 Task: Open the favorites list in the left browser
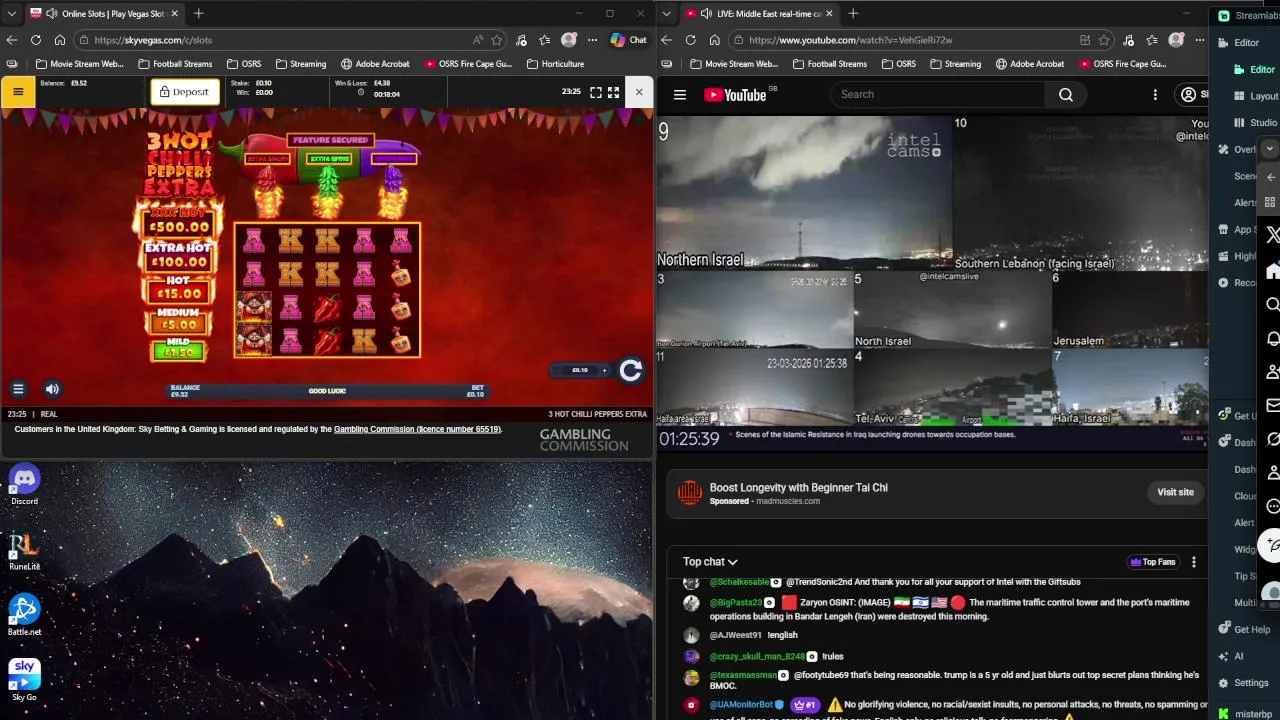[544, 40]
